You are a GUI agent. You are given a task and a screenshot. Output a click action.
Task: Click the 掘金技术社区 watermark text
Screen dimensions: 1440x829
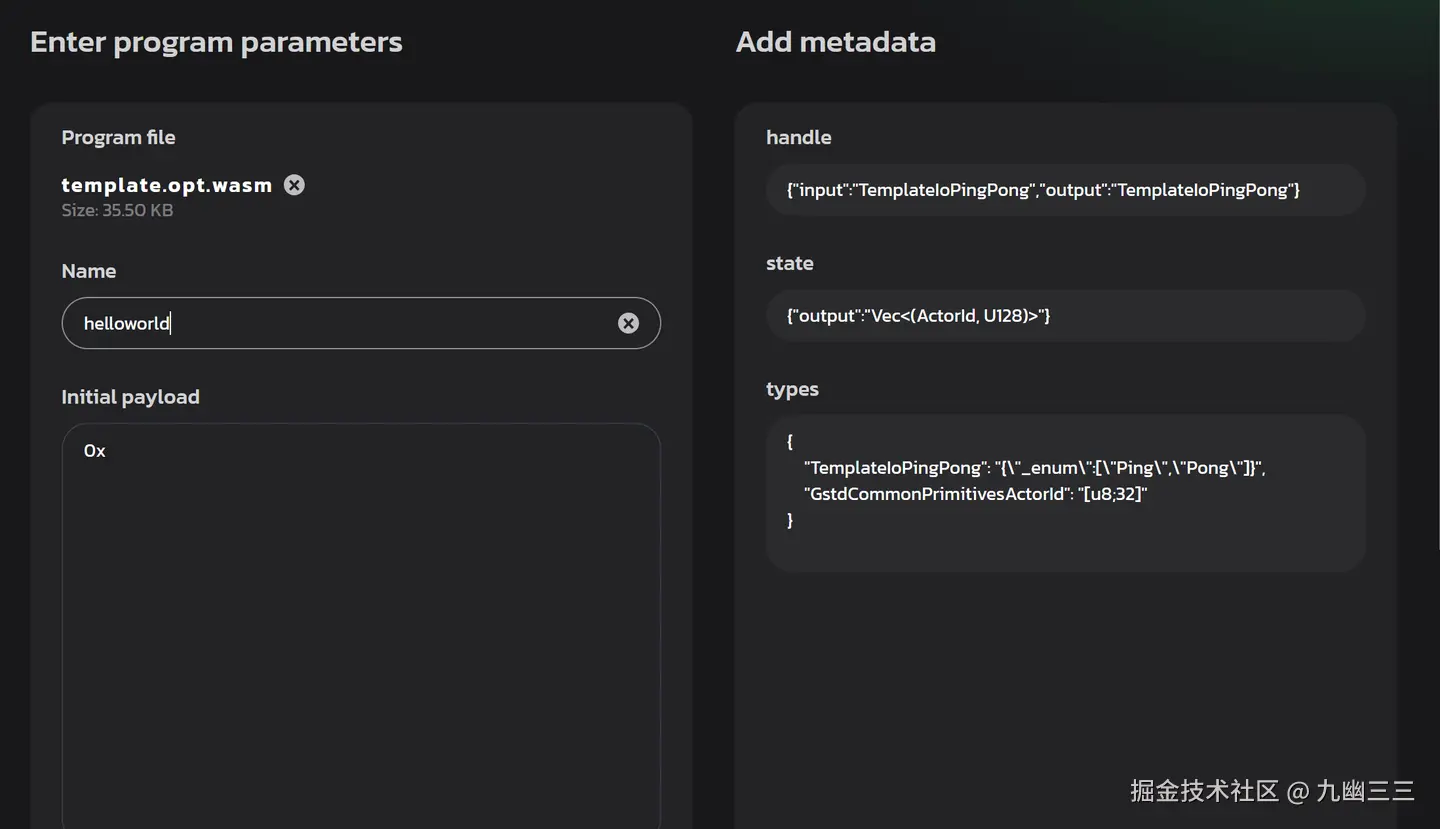(x=1204, y=791)
